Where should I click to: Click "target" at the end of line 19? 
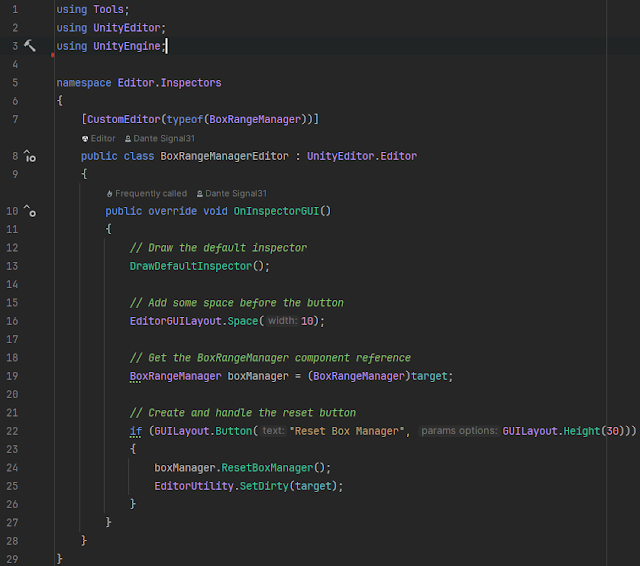(429, 376)
